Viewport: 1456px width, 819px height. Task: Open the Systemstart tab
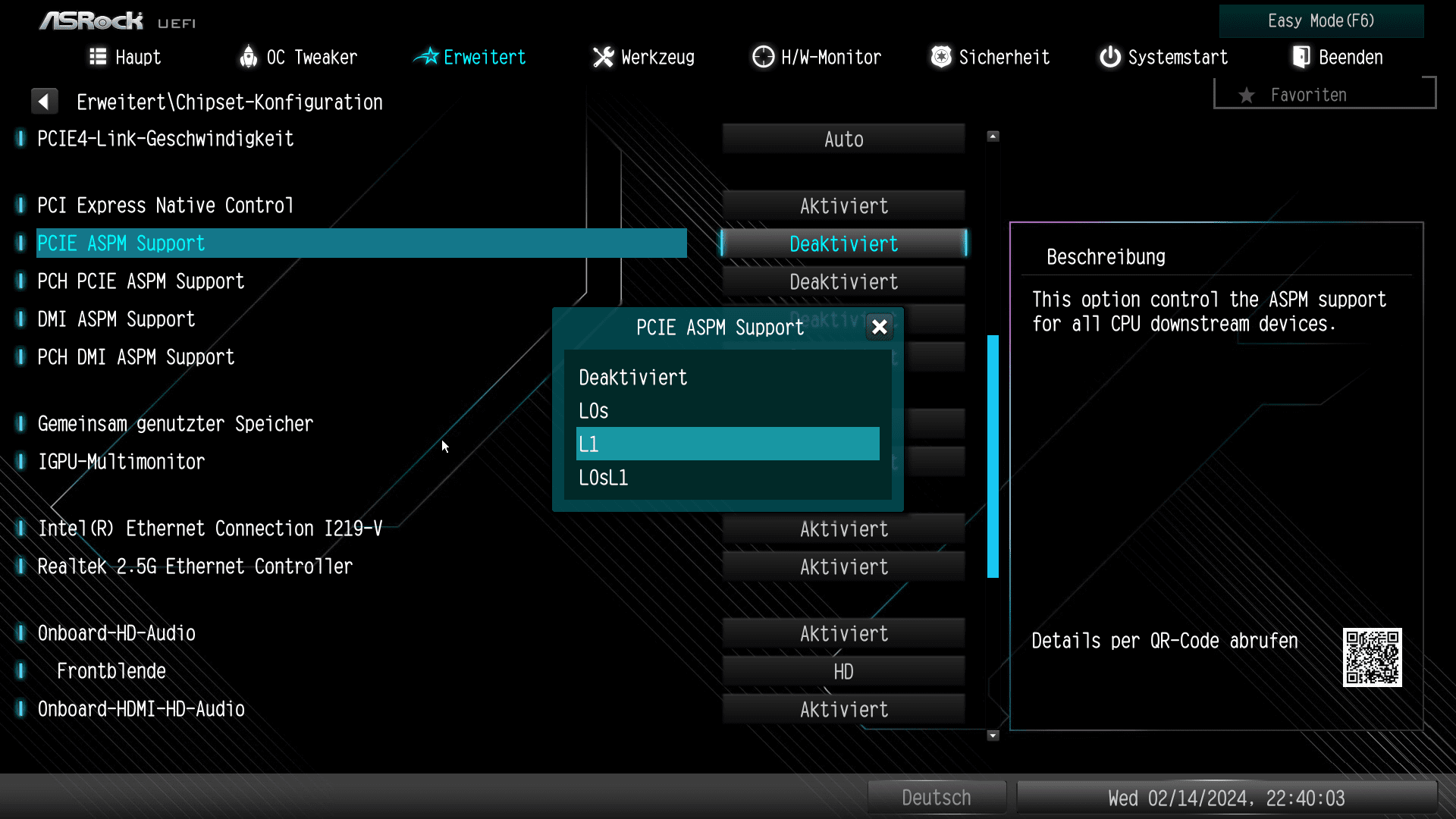tap(1163, 58)
